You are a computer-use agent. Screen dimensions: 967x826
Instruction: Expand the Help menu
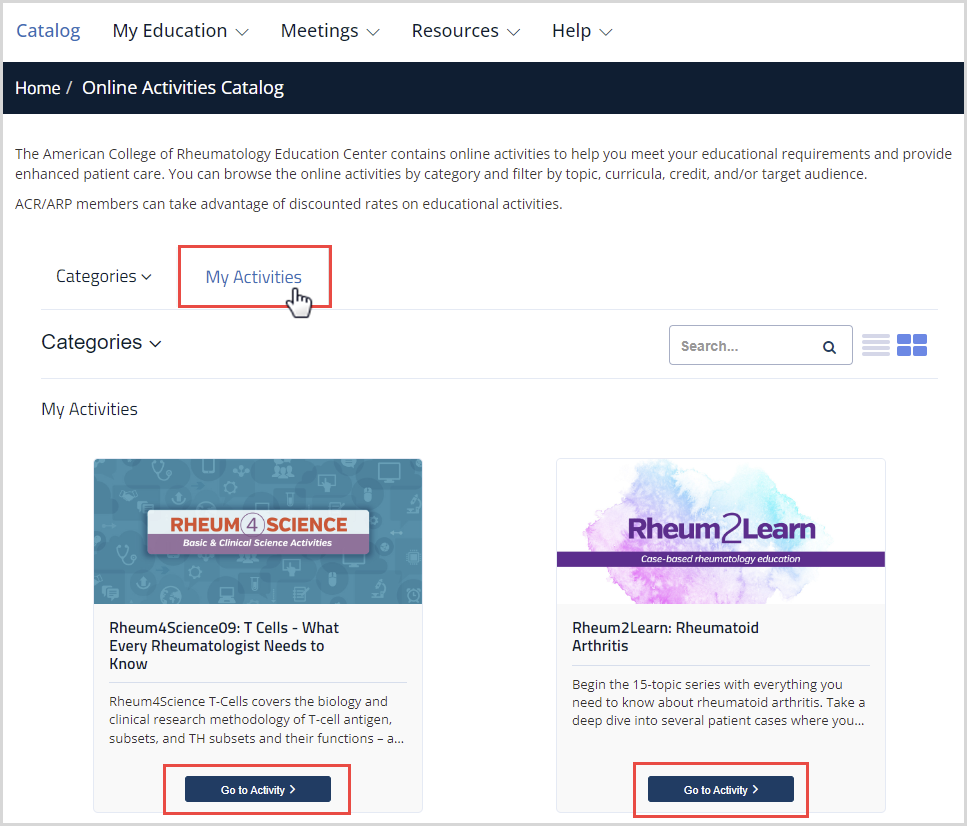point(582,31)
